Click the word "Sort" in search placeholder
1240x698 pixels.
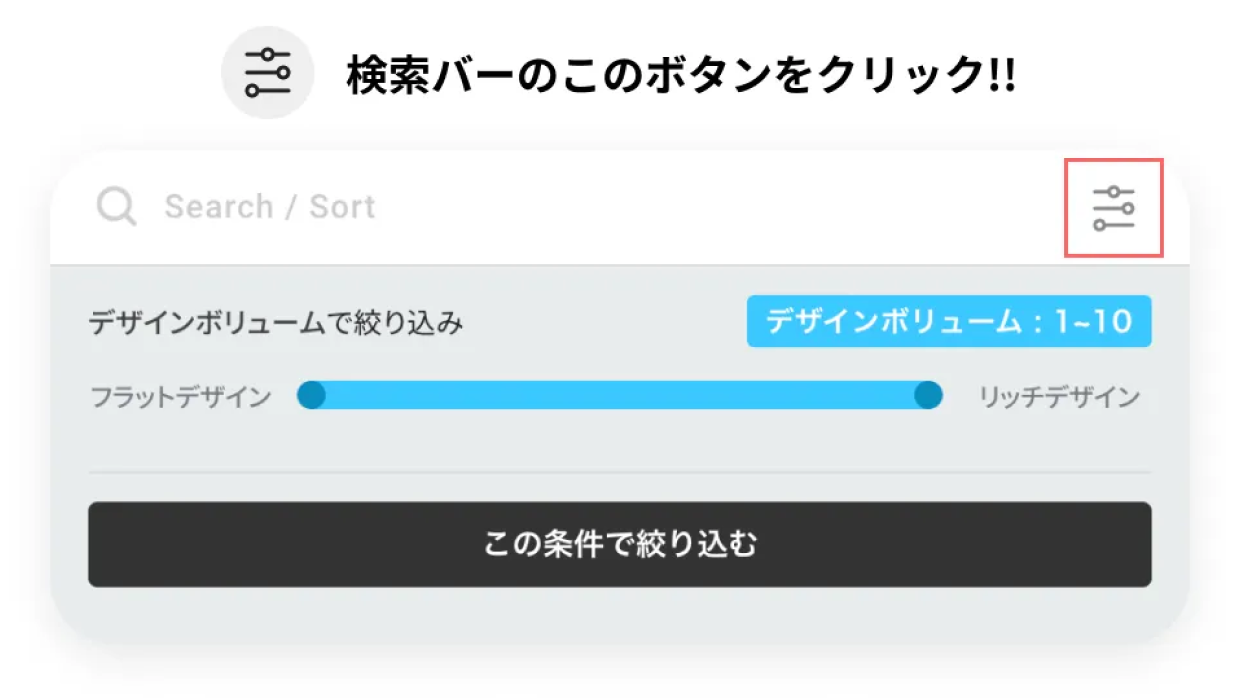click(x=342, y=207)
